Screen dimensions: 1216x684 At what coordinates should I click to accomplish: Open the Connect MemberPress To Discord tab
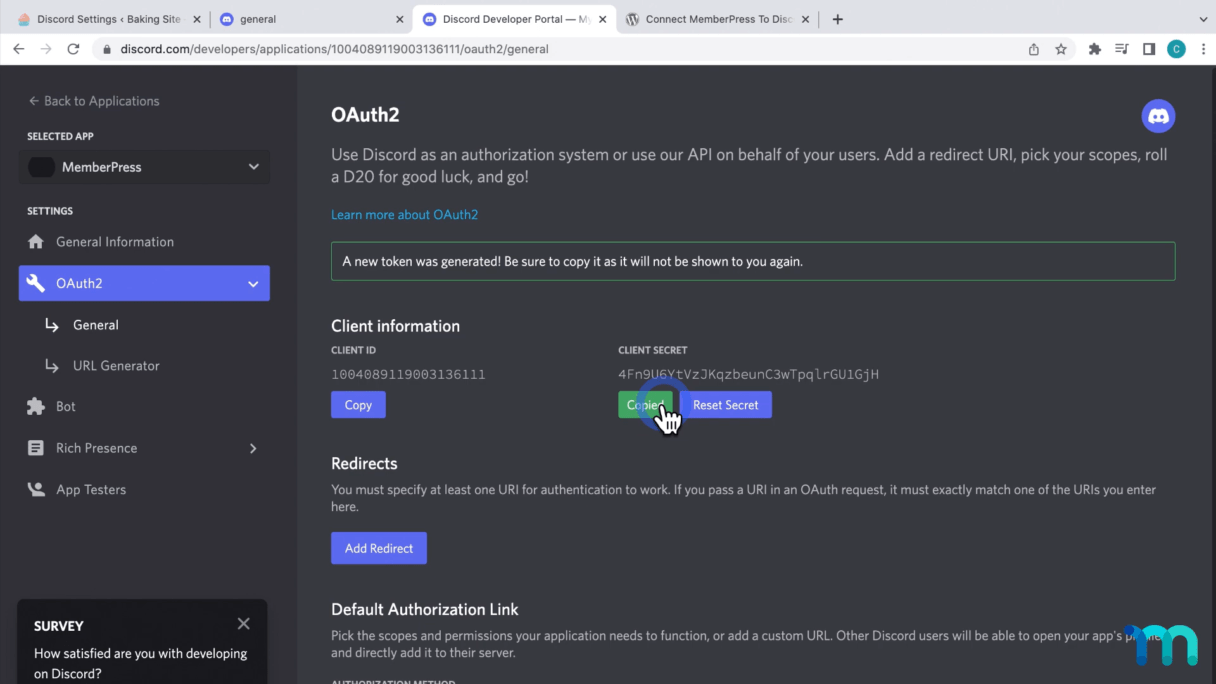click(x=716, y=18)
